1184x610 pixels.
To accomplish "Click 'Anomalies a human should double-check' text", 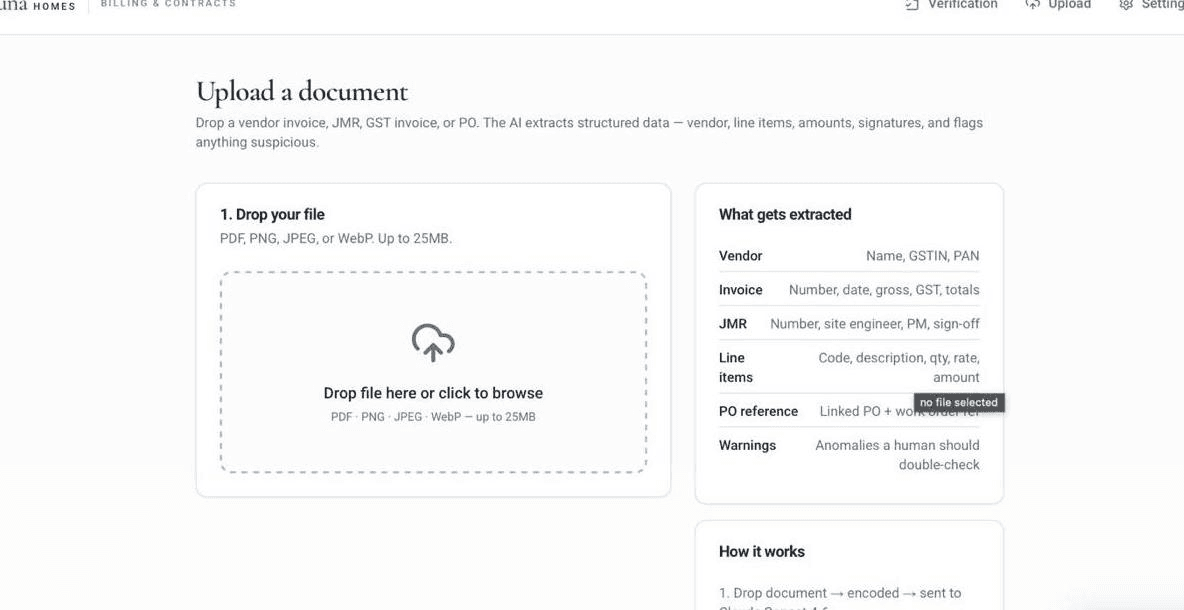I will tap(898, 455).
